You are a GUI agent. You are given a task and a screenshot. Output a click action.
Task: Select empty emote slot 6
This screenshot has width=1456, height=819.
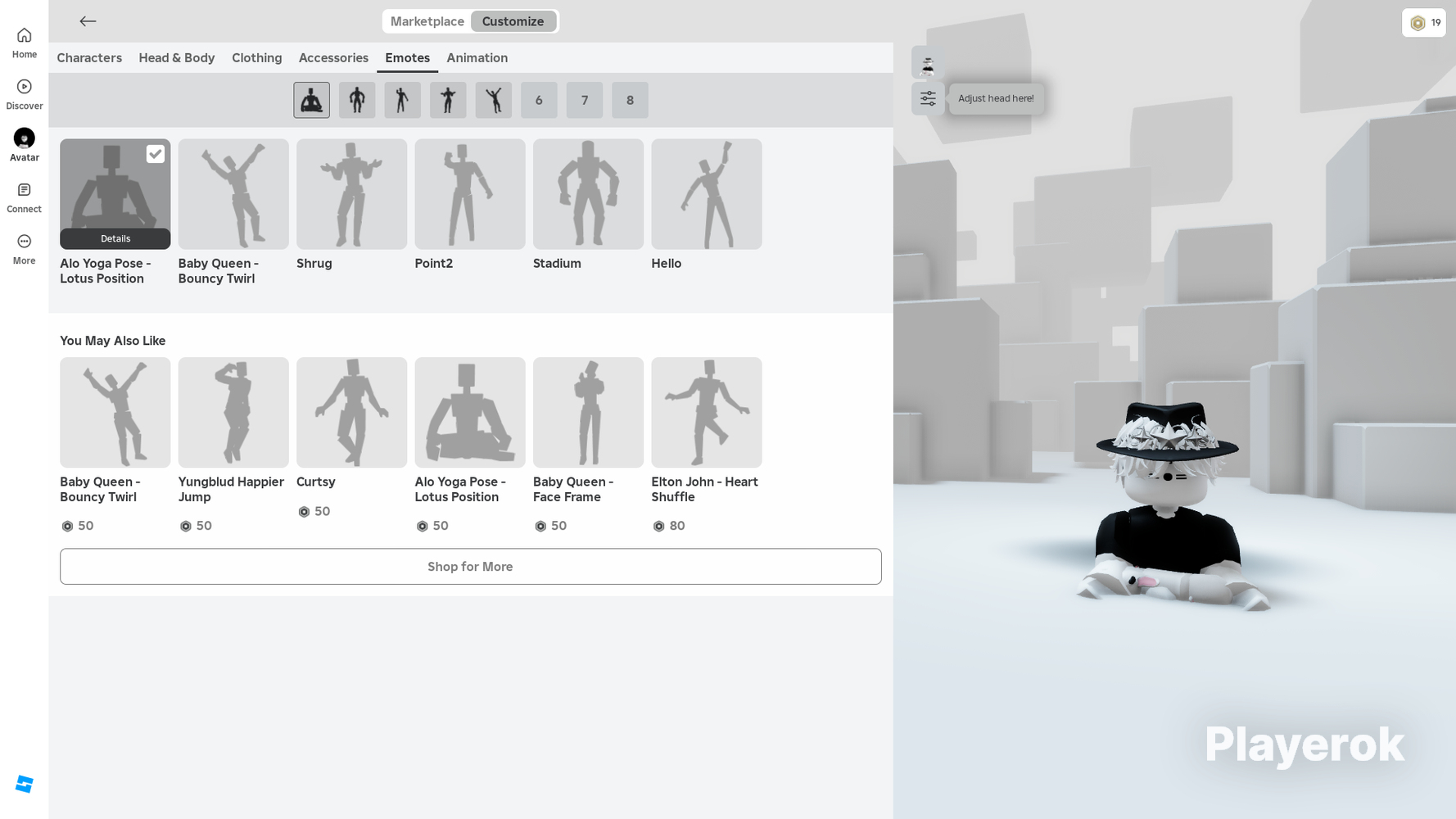click(x=539, y=100)
